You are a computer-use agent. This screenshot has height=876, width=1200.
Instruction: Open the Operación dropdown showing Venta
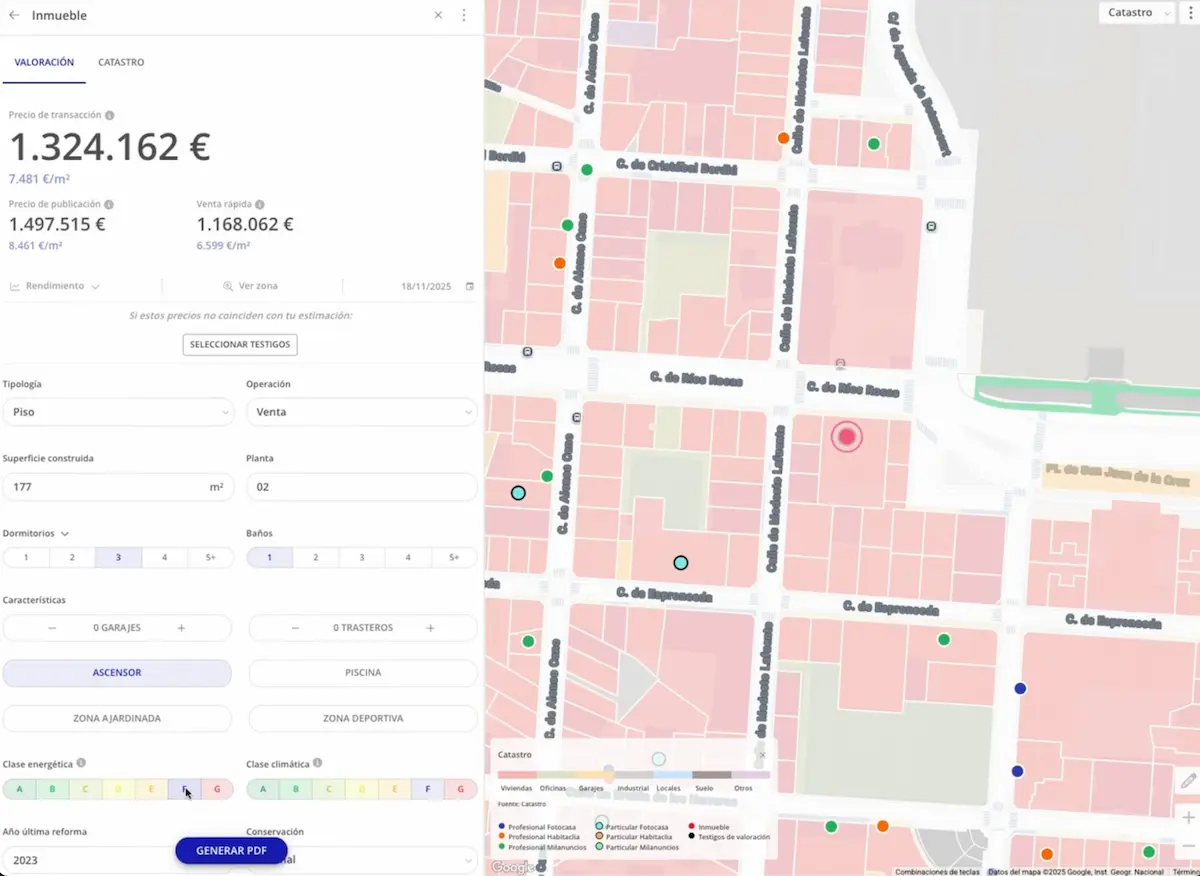pos(362,412)
